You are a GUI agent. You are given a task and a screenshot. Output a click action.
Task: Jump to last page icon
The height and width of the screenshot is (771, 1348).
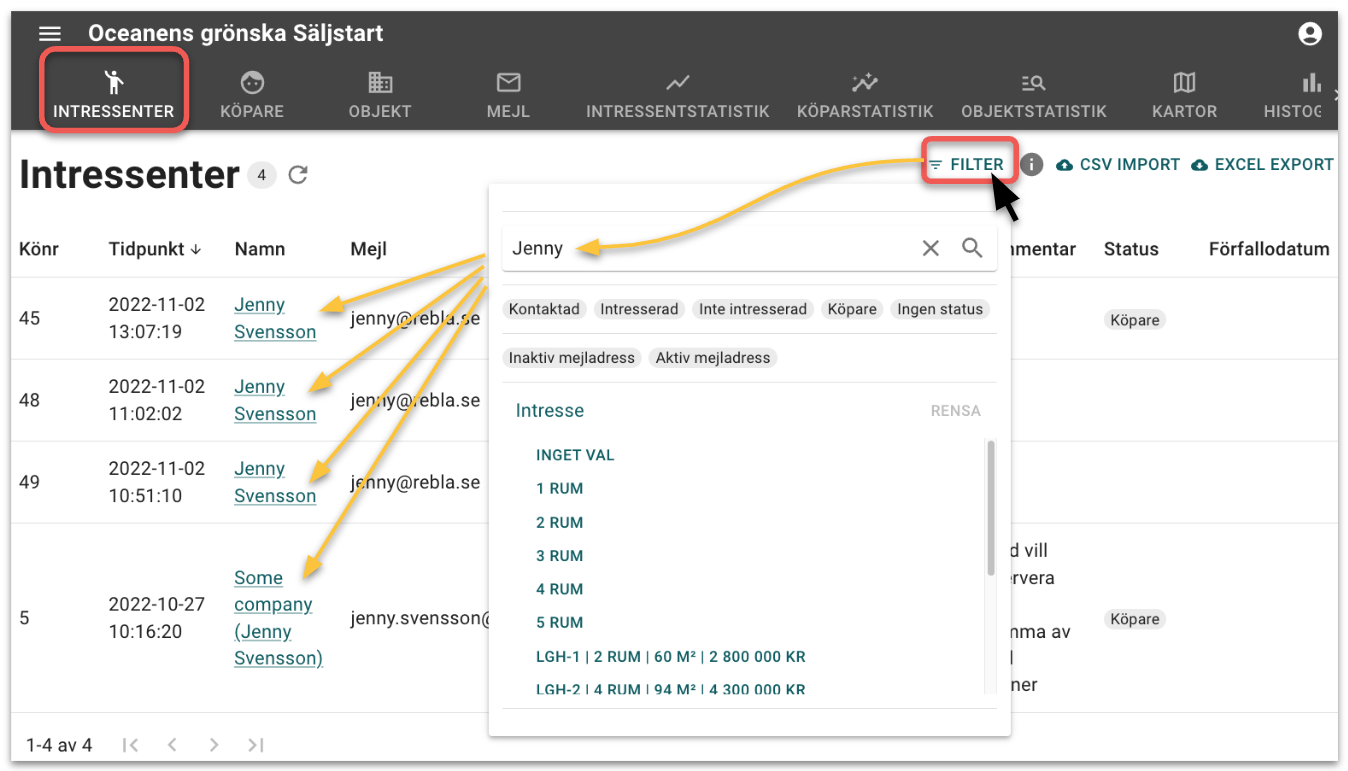tap(256, 744)
